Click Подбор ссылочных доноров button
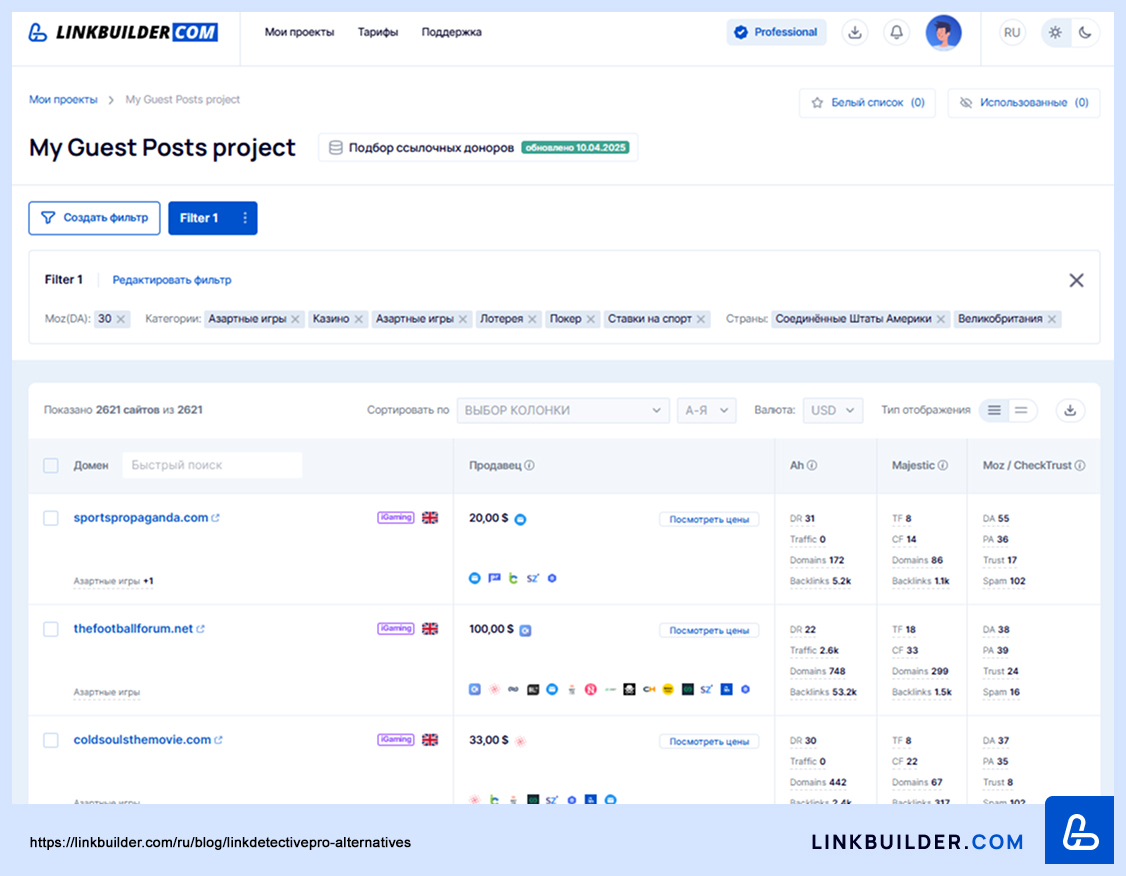This screenshot has width=1126, height=876. [478, 148]
